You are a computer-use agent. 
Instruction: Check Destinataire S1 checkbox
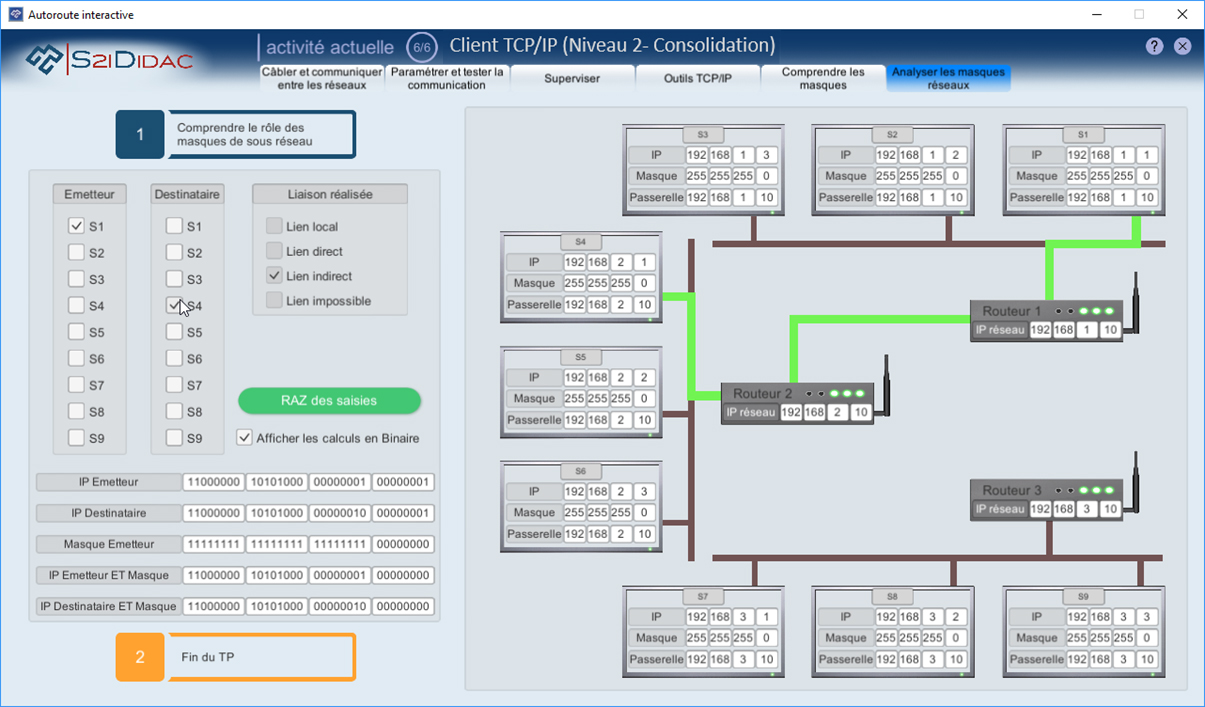[174, 226]
